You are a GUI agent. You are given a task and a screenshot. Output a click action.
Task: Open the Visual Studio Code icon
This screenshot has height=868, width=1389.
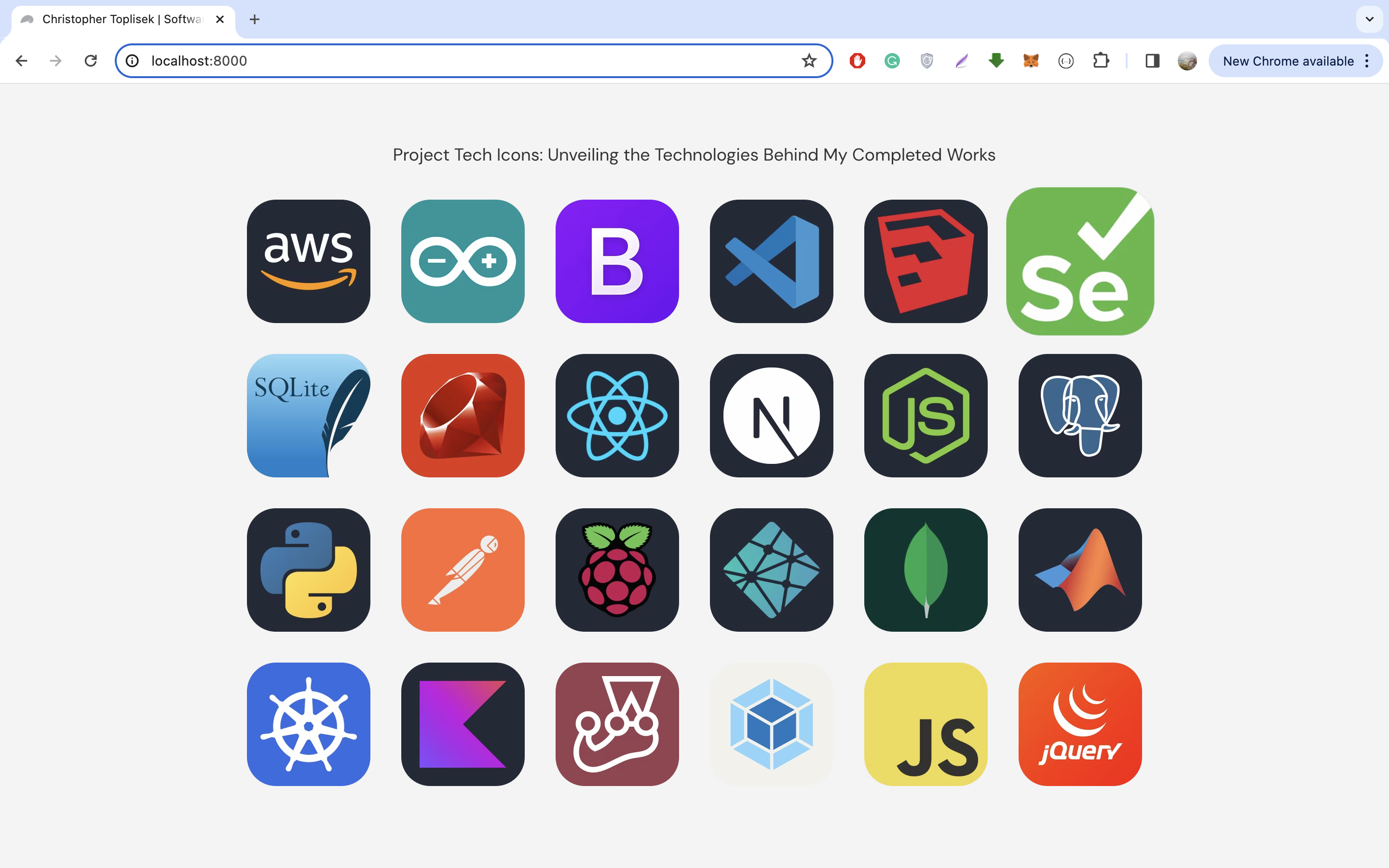[x=771, y=261]
